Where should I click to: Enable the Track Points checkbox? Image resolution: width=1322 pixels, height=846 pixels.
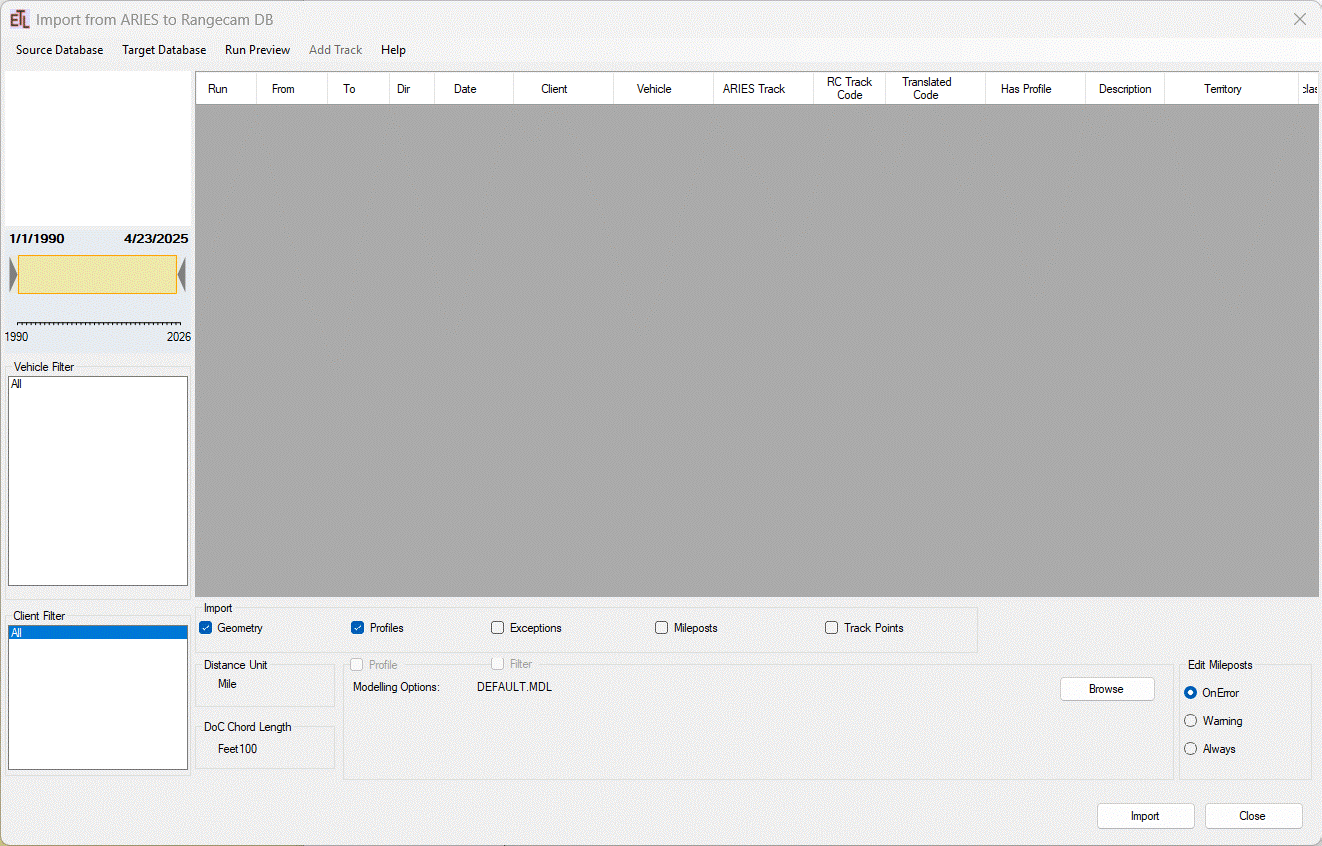click(831, 628)
